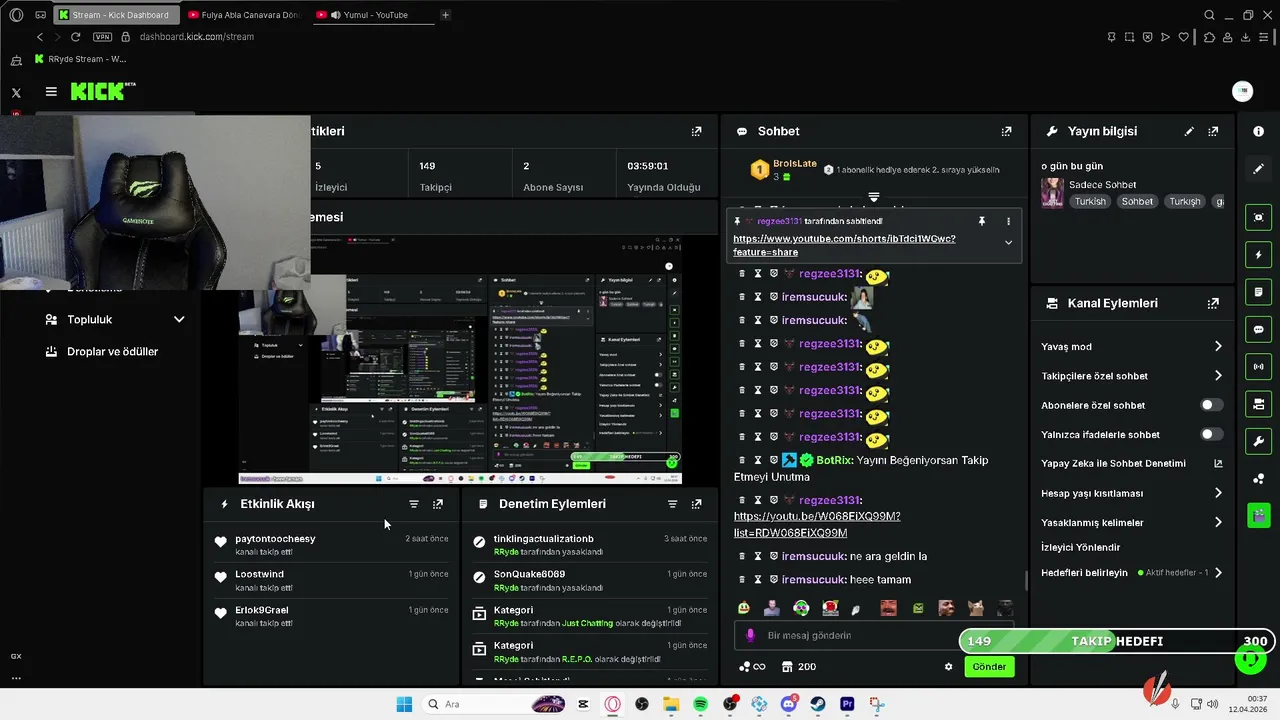Switch to Yumul - YouTube tab

click(x=374, y=15)
